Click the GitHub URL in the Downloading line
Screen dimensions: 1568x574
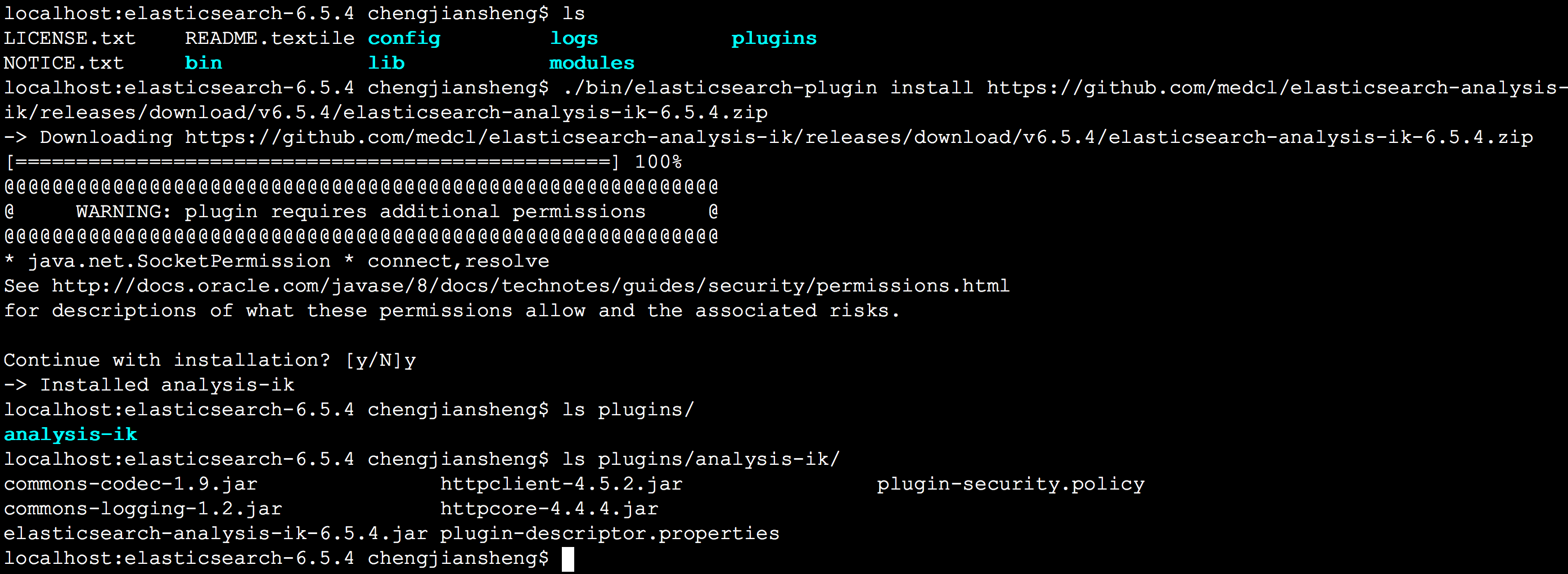click(x=858, y=137)
